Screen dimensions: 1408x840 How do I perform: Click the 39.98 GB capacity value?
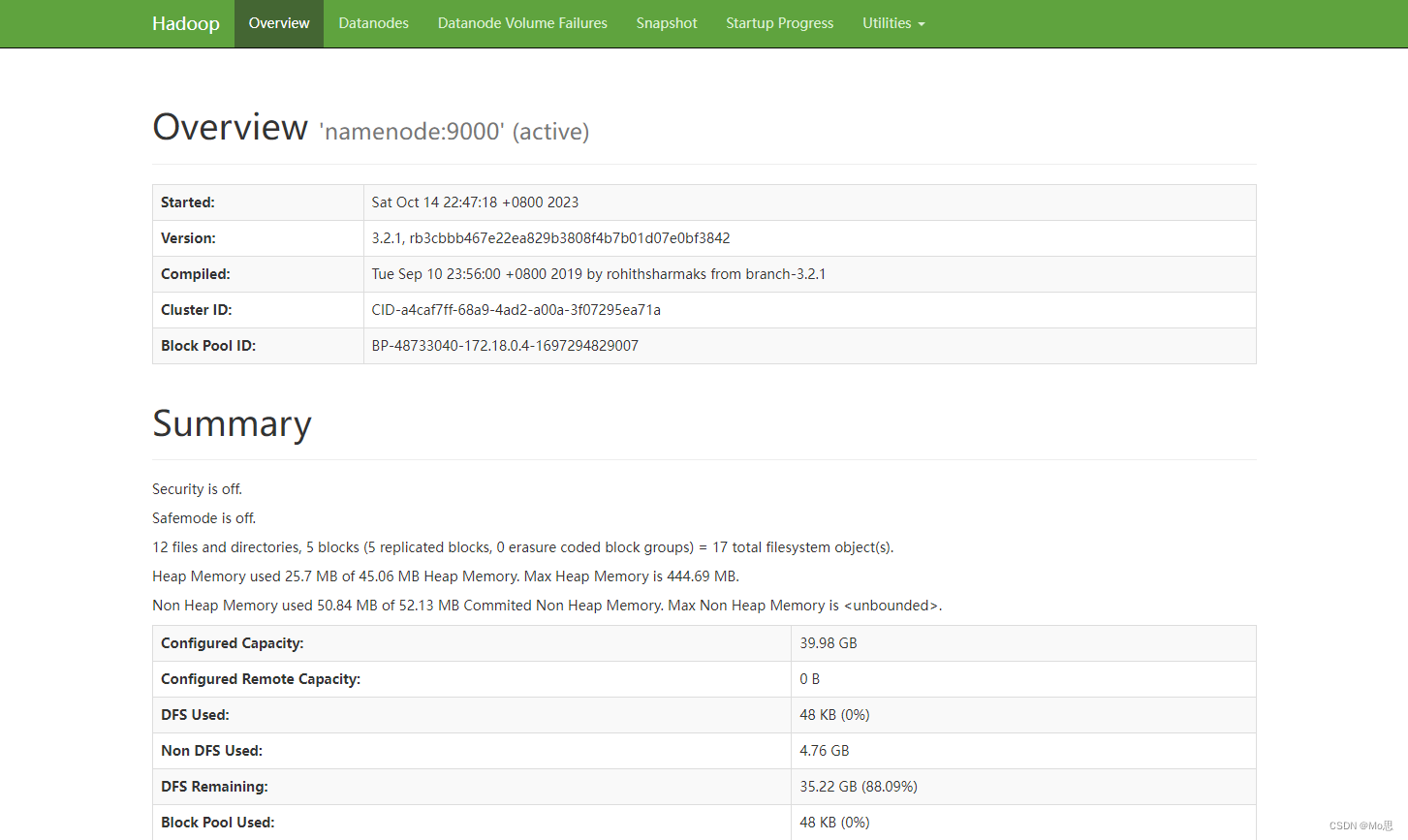pos(829,643)
